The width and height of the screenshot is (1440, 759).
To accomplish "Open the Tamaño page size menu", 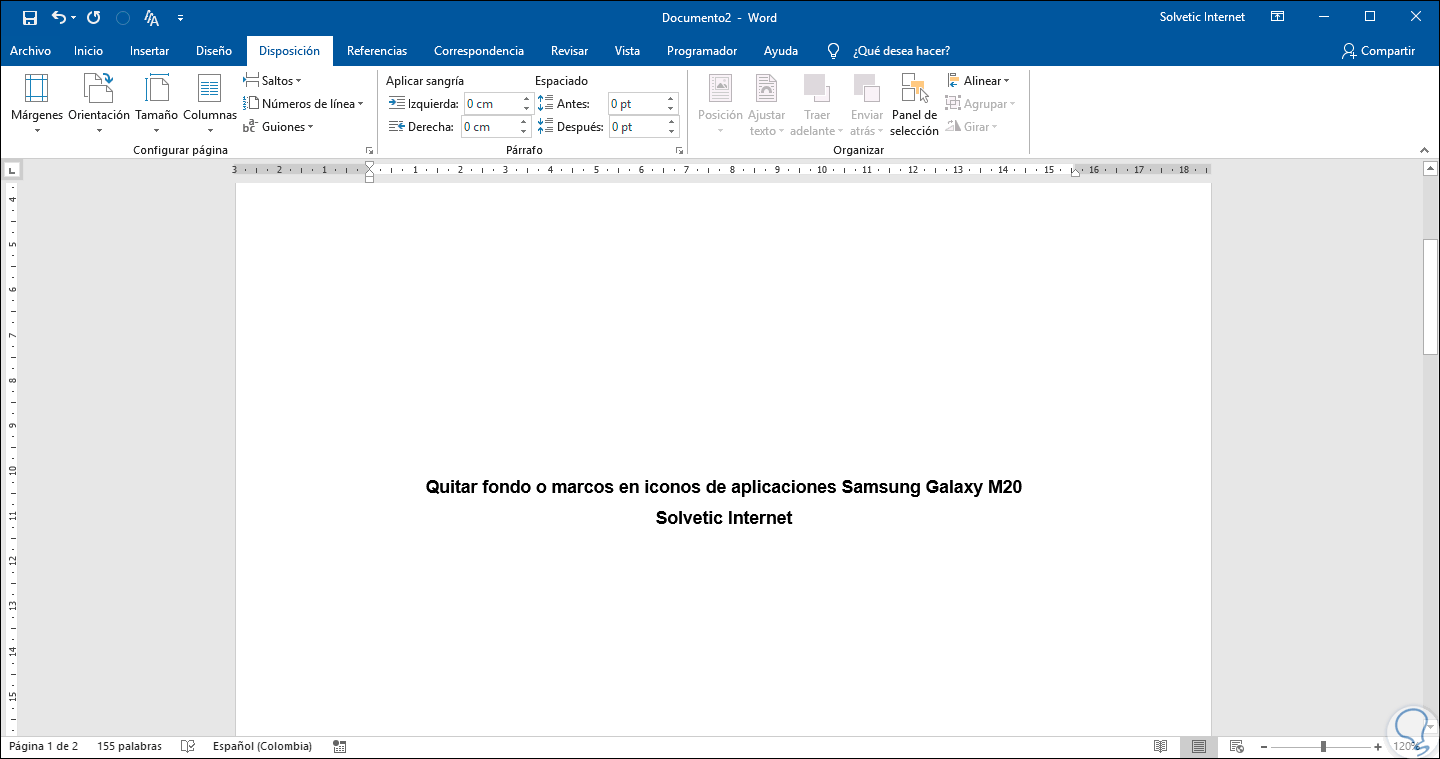I will 157,104.
